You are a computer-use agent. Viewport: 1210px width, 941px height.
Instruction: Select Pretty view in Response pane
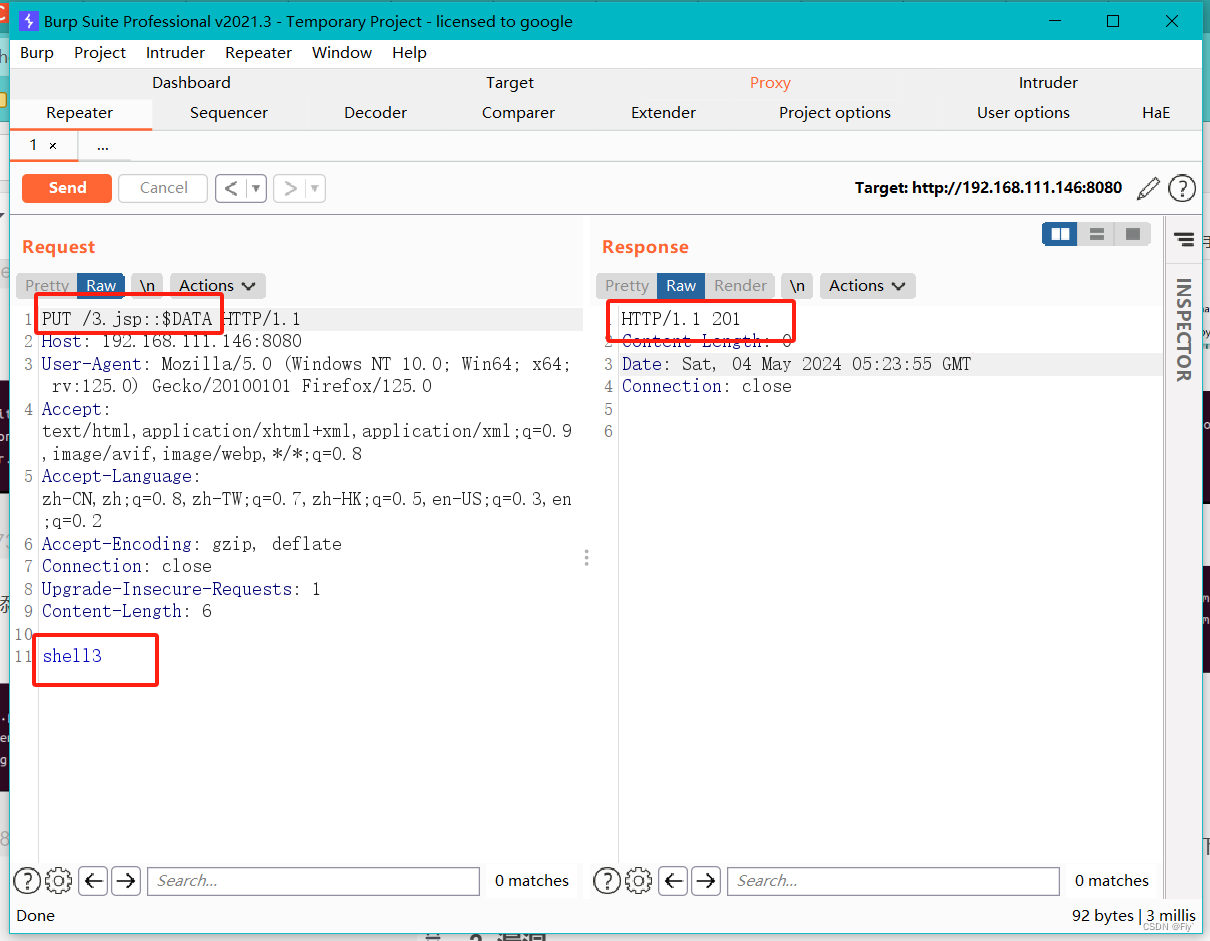627,286
